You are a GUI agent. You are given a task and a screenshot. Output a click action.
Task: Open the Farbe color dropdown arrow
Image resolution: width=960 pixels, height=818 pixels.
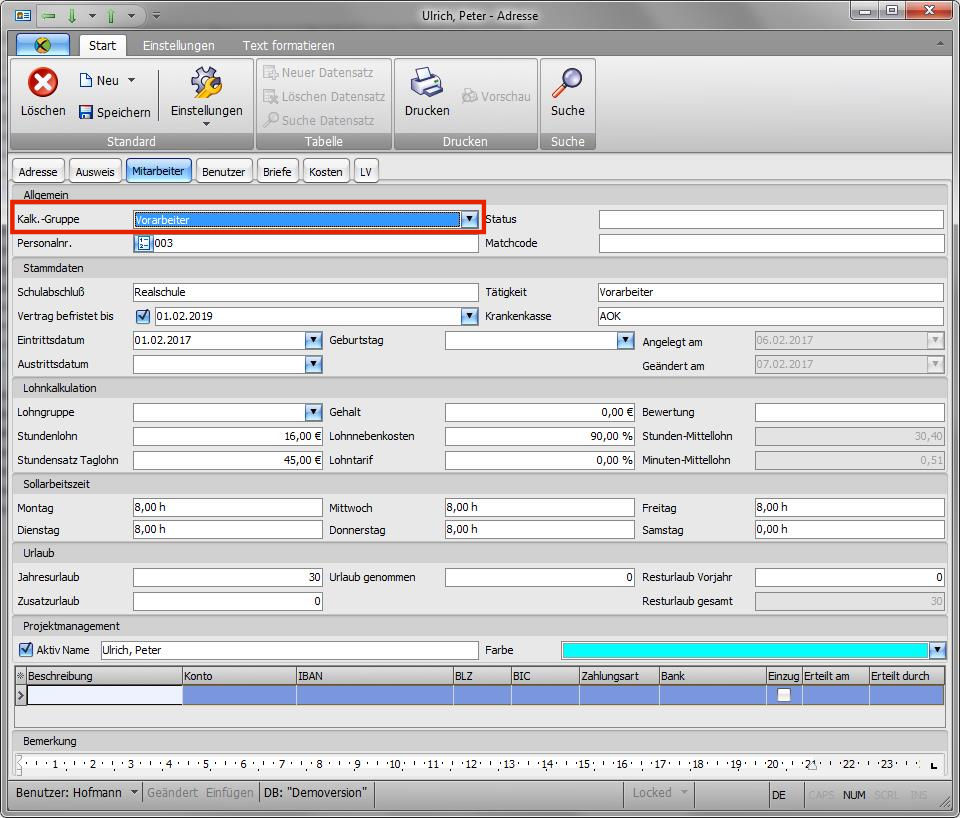[937, 650]
